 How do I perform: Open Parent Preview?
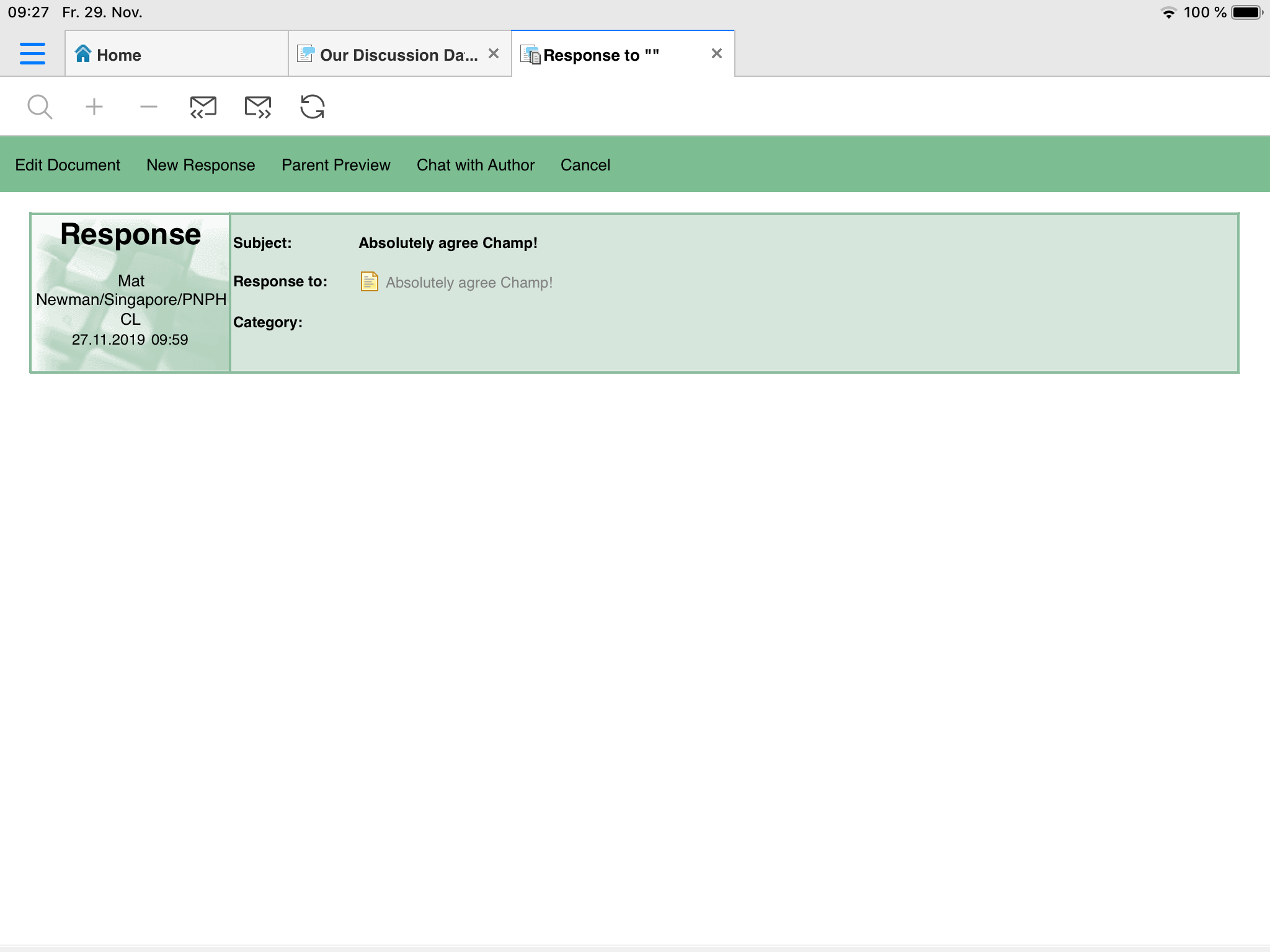click(x=336, y=165)
